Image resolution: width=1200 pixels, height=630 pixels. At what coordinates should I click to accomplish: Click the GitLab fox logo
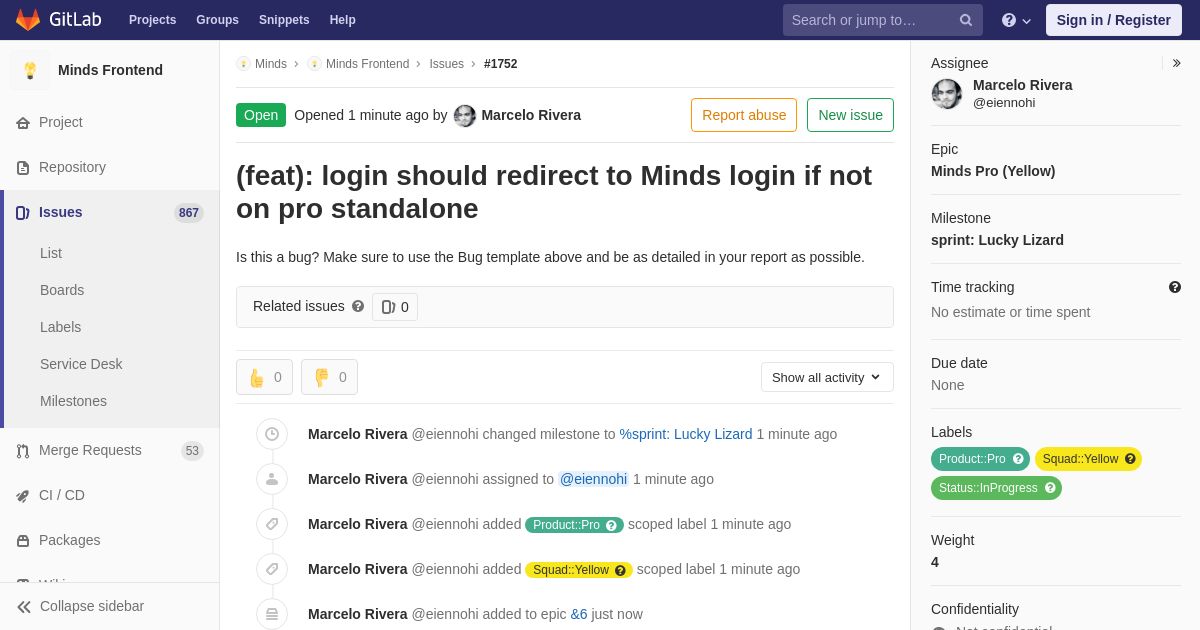(x=28, y=20)
